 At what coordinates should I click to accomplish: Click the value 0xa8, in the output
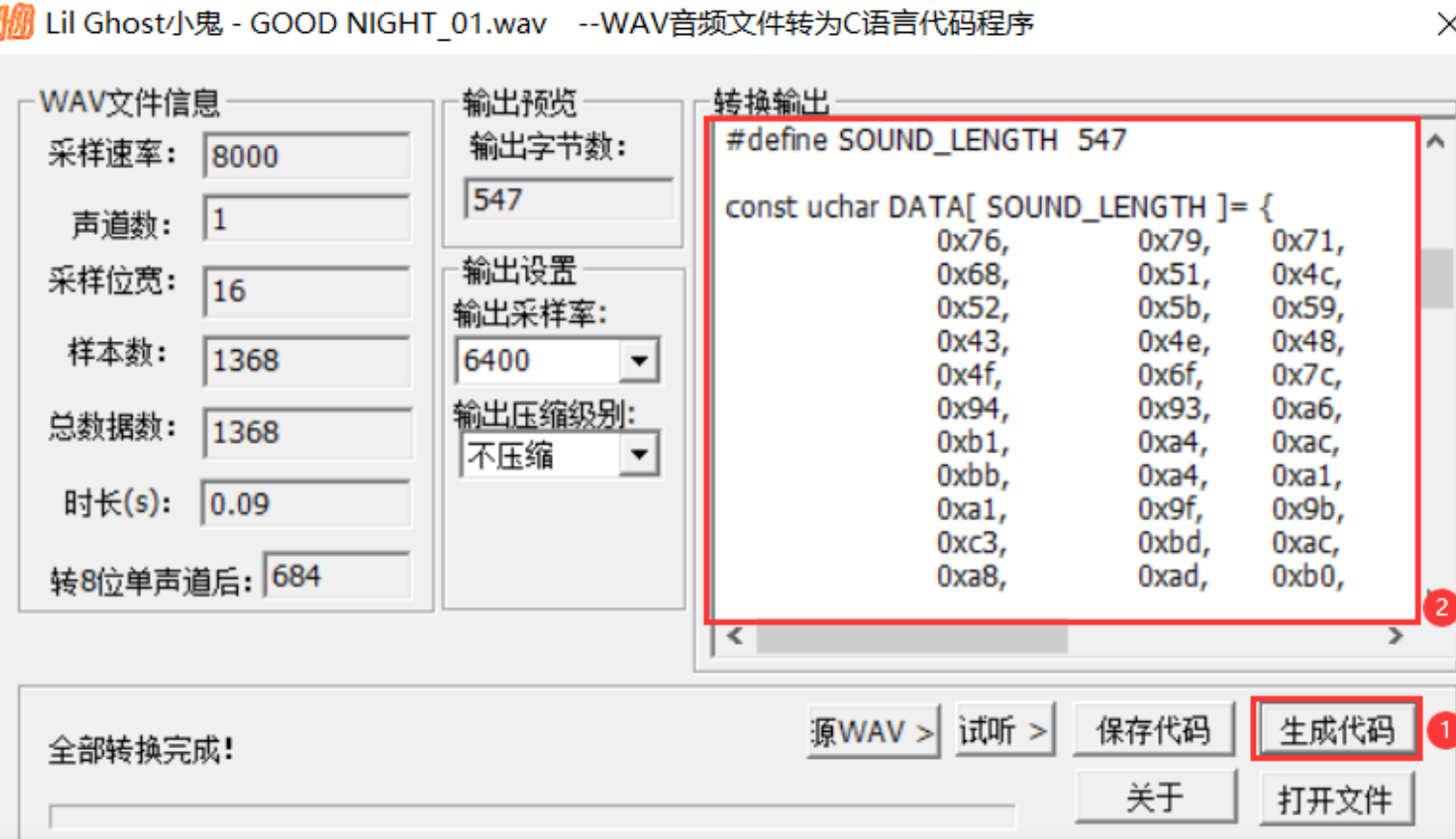click(x=972, y=577)
